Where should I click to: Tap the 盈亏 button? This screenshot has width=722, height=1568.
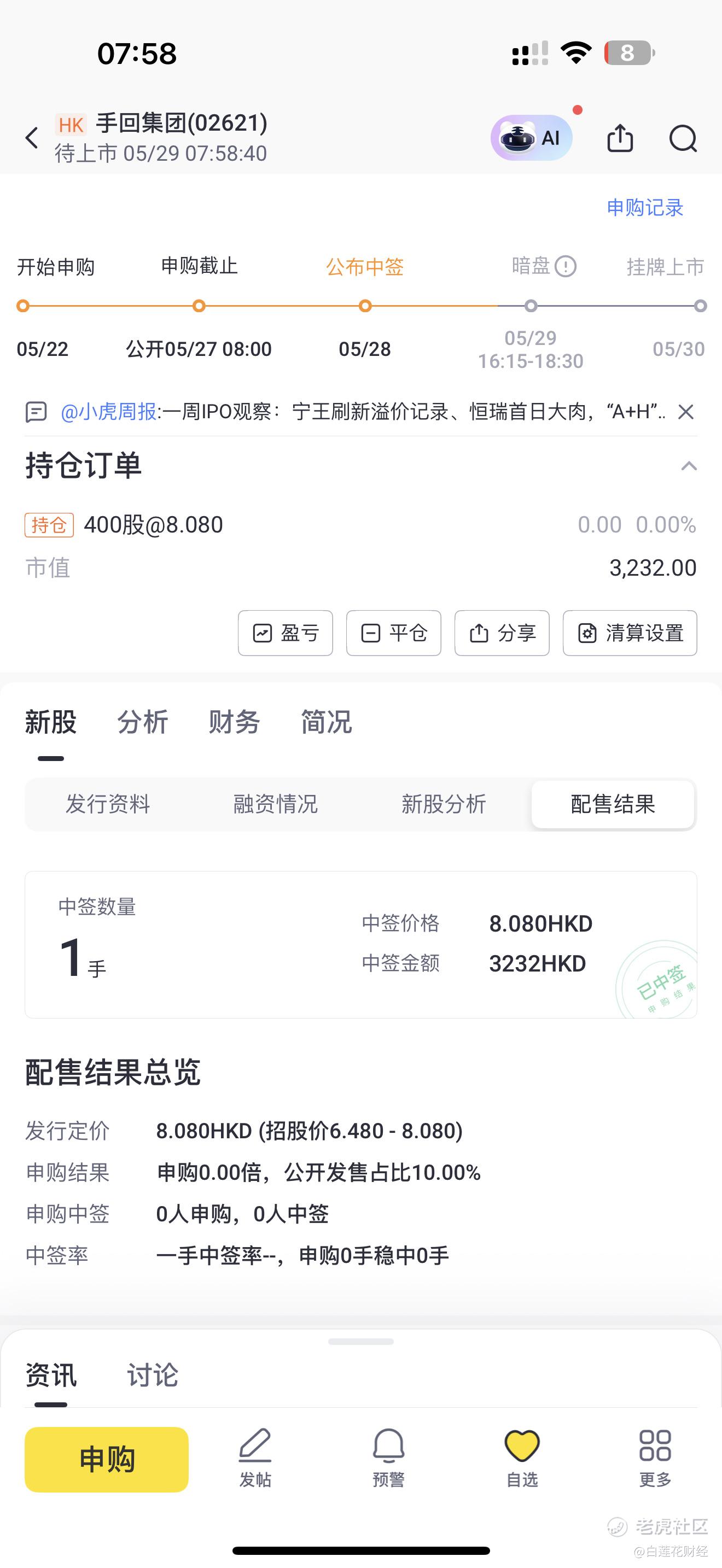(286, 633)
